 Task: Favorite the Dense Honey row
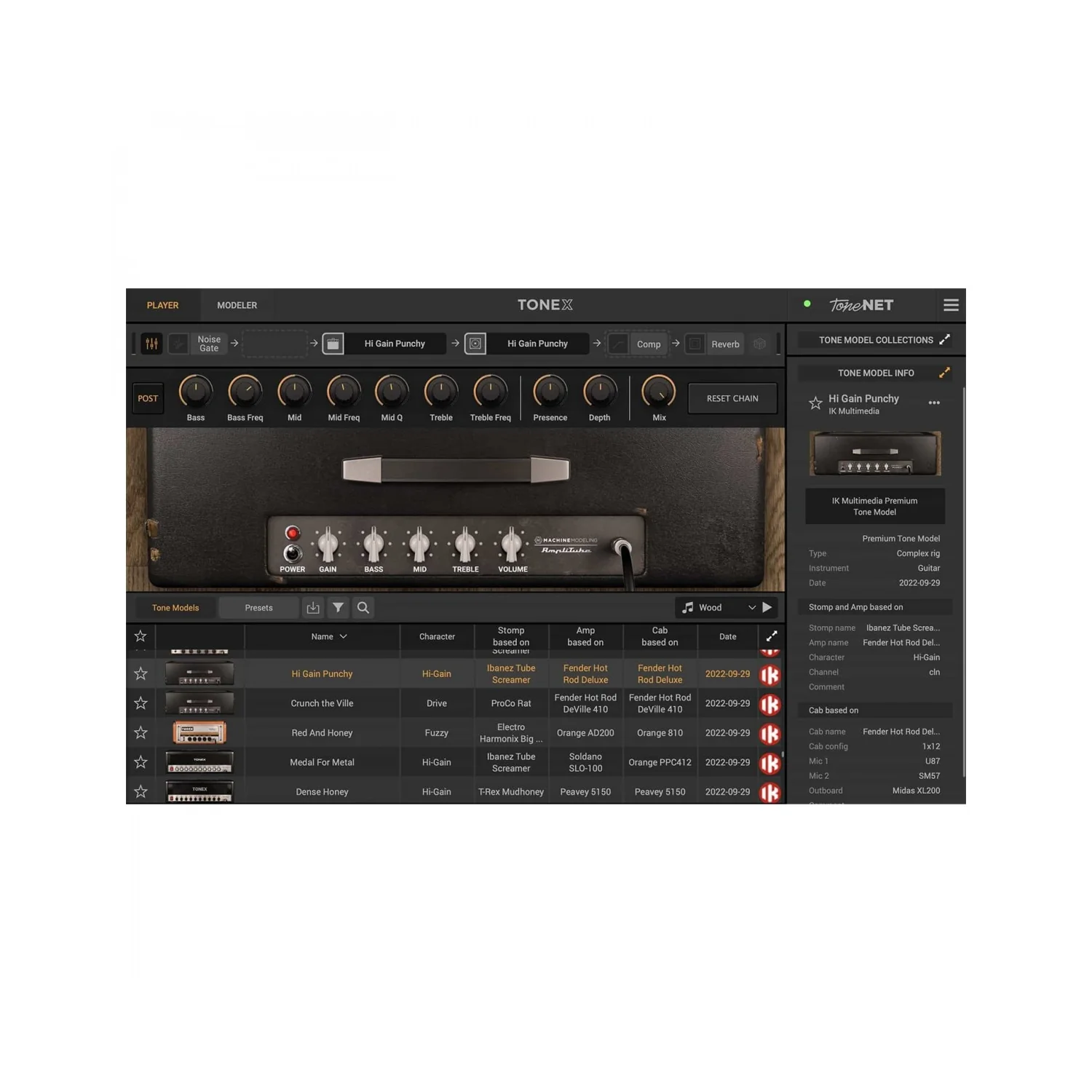pyautogui.click(x=141, y=791)
